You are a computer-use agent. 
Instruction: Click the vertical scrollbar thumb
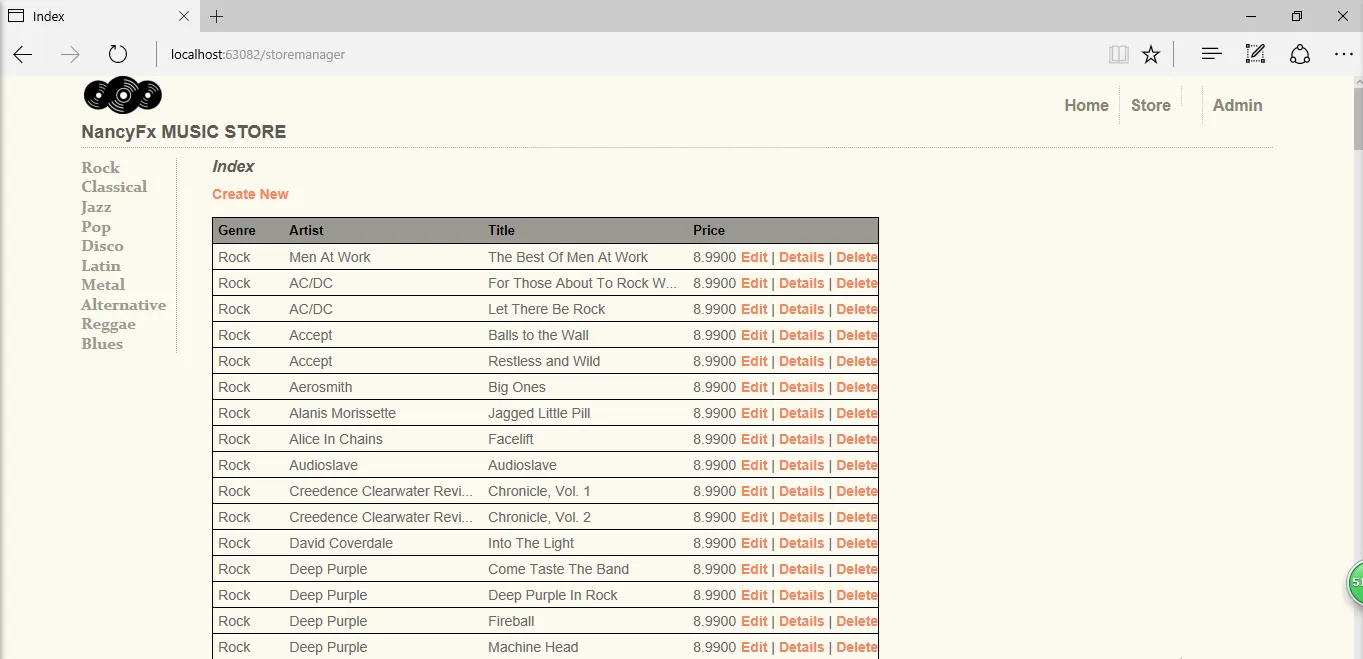click(1357, 120)
